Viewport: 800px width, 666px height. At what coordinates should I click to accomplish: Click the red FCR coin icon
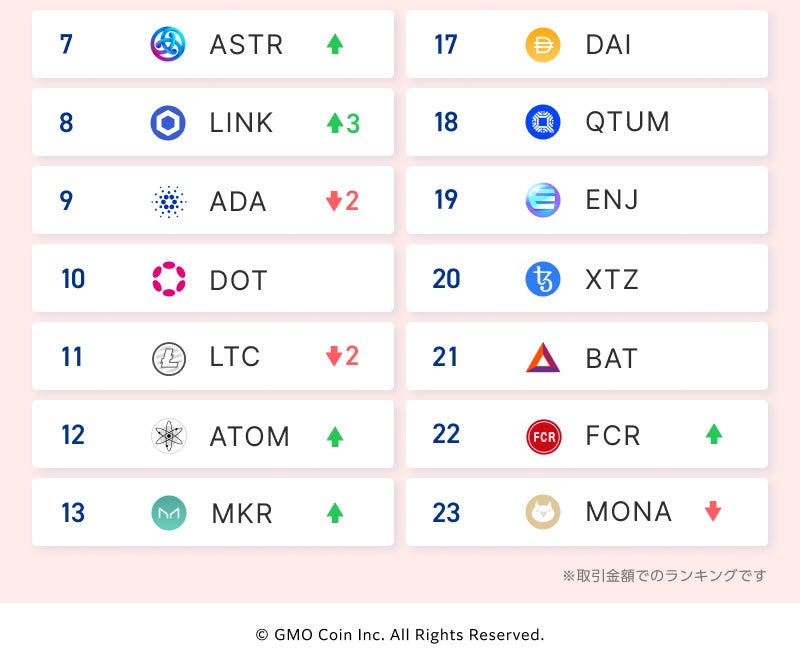[x=543, y=435]
